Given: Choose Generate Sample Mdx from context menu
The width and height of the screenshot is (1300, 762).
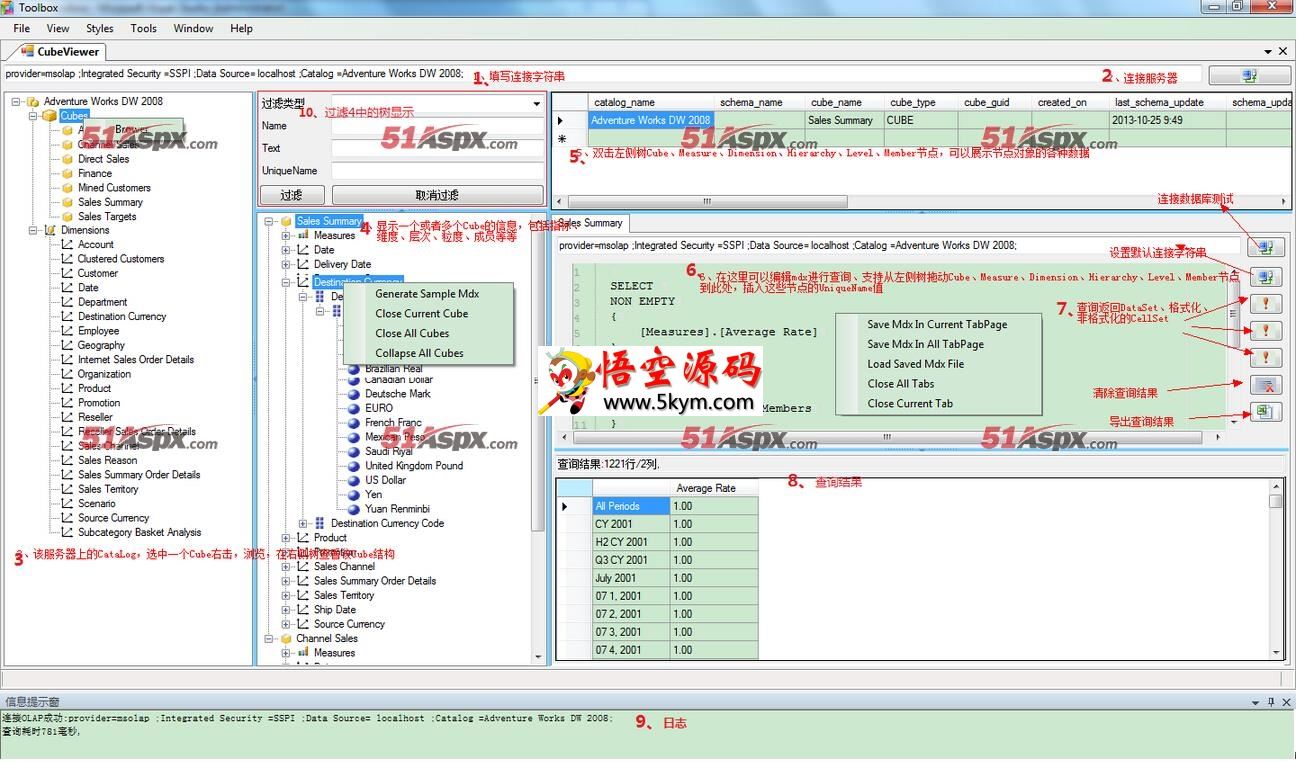Looking at the screenshot, I should pos(427,294).
